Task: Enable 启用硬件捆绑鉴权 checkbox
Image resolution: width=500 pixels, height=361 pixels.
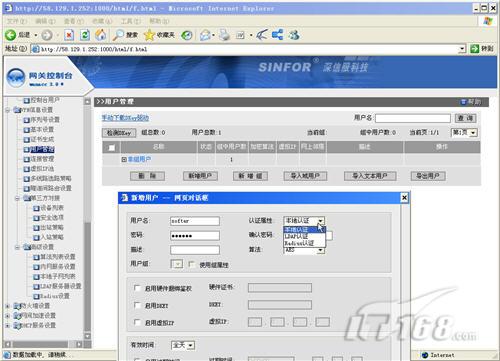Action: tap(137, 288)
